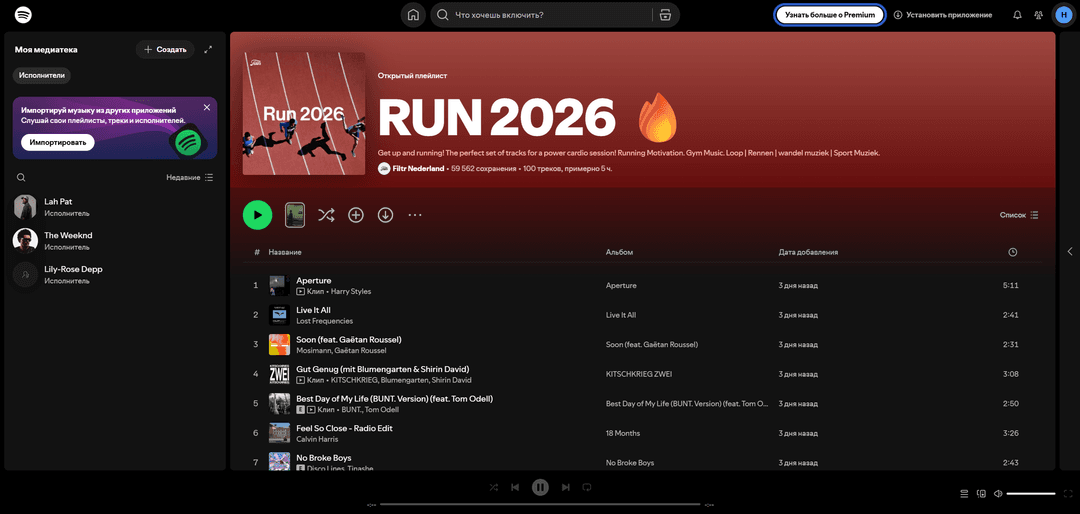Download the playlist arrow icon
The image size is (1080, 514).
coord(385,215)
